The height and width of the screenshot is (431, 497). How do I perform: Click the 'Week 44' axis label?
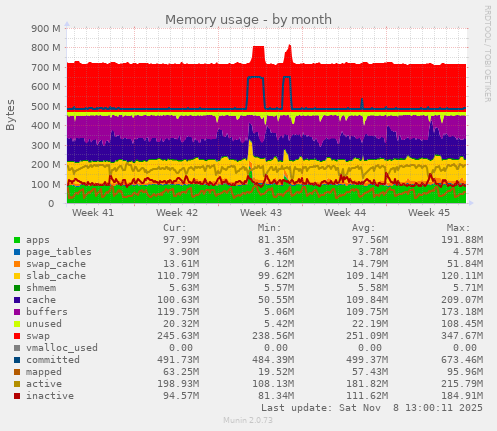click(345, 213)
